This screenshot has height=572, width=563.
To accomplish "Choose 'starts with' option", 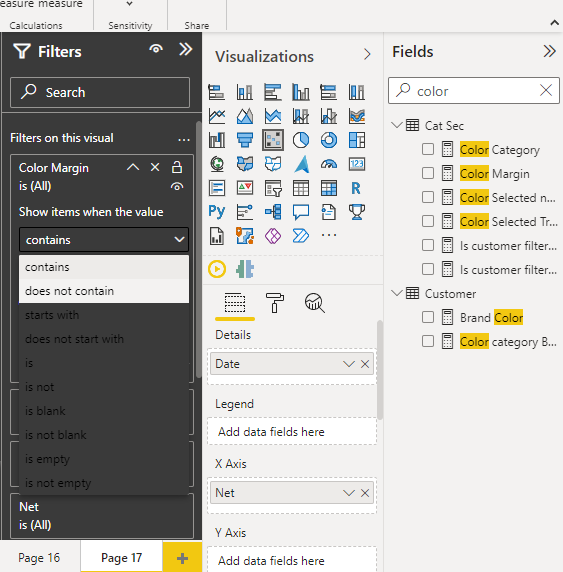I will (x=104, y=315).
